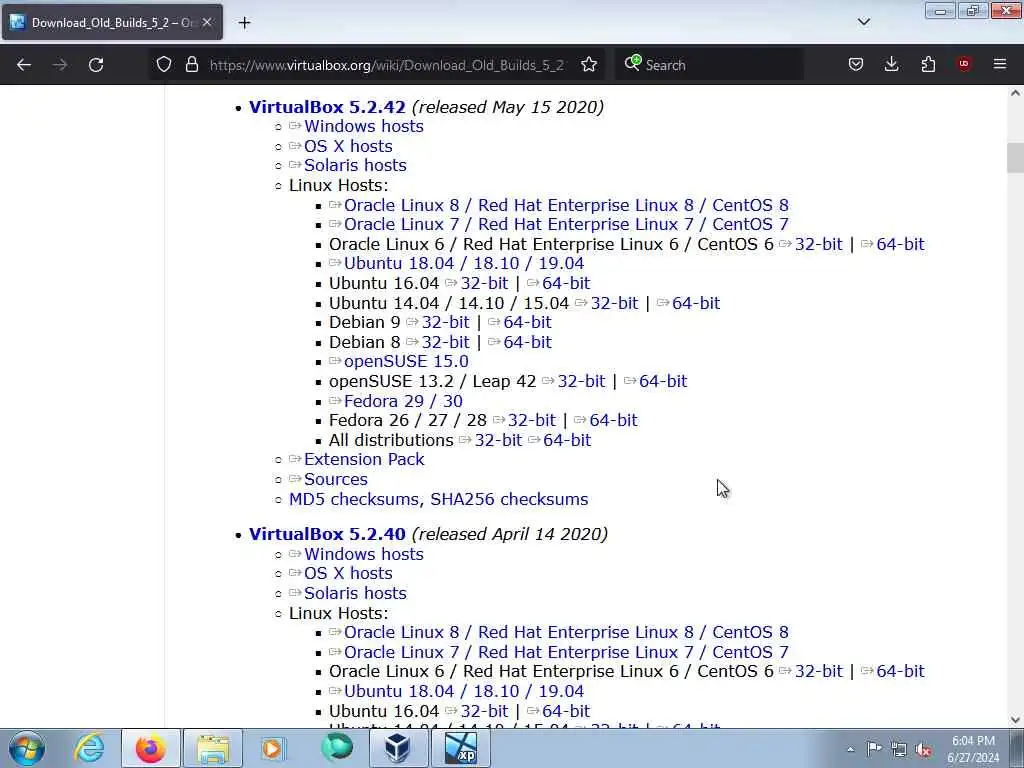1024x768 pixels.
Task: Download All distributions 64-bit build
Action: coord(567,440)
